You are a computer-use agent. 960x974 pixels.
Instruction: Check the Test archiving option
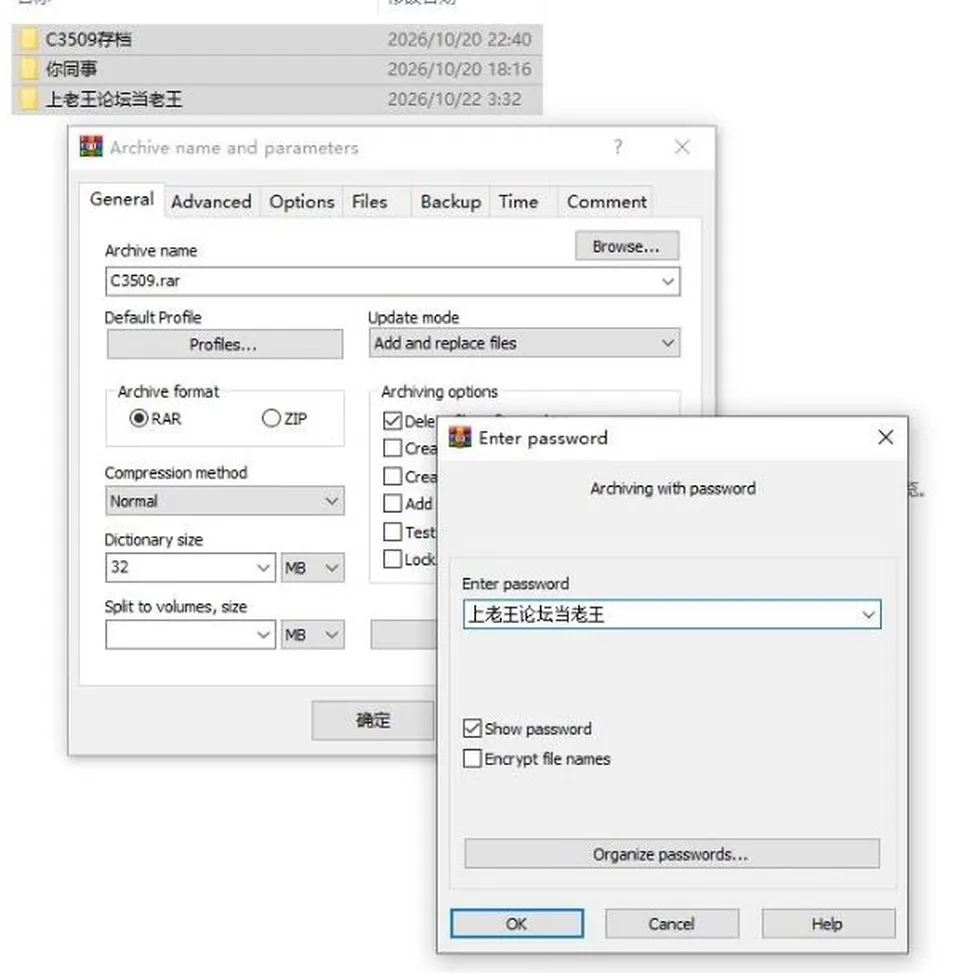coord(393,532)
